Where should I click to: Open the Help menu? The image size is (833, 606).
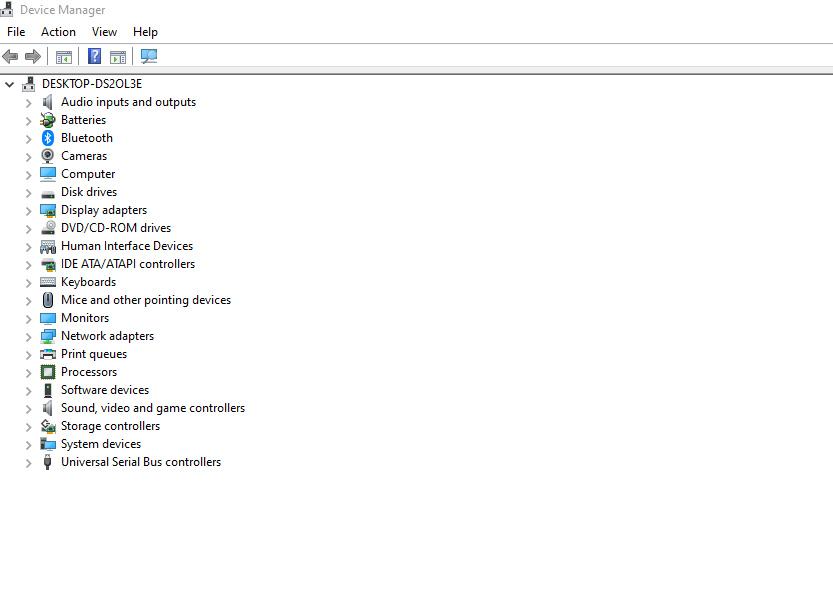145,32
